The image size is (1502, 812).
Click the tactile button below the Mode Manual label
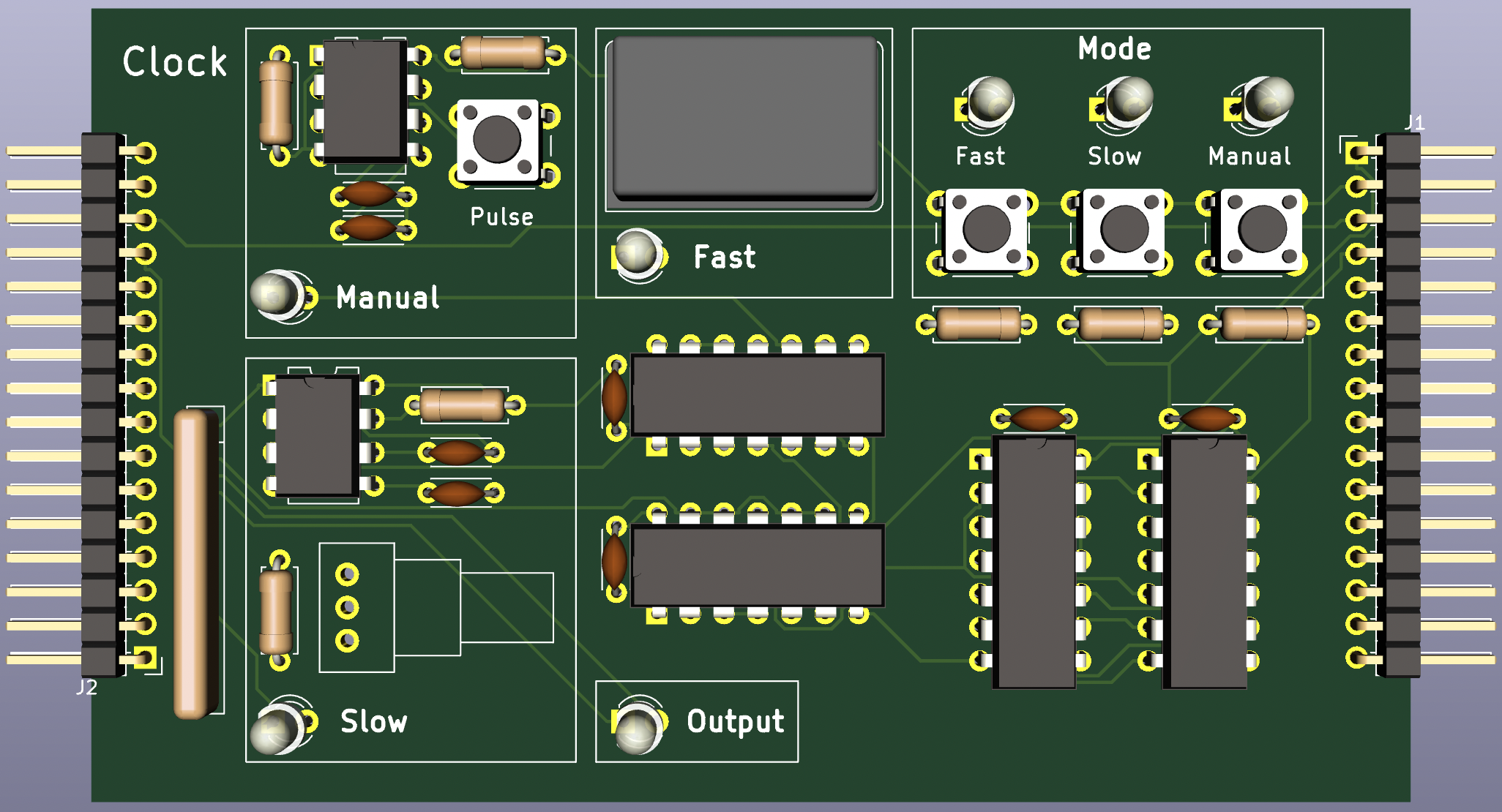[1262, 229]
